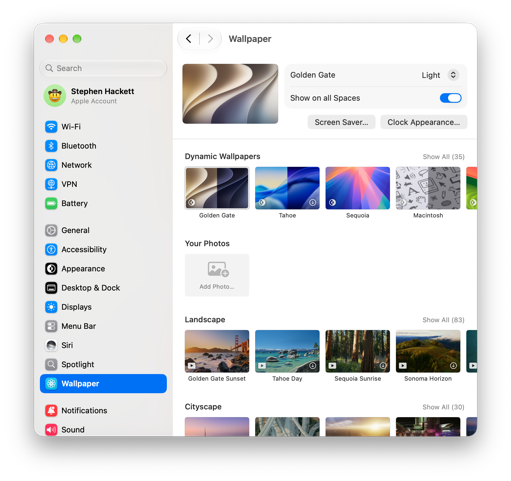Click the VPN sidebar icon
Viewport: 511px width, 481px height.
coord(51,184)
